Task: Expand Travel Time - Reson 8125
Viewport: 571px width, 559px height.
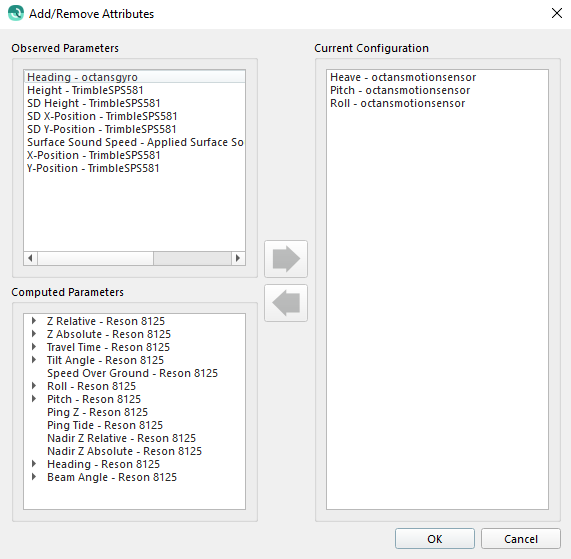Action: (x=34, y=347)
